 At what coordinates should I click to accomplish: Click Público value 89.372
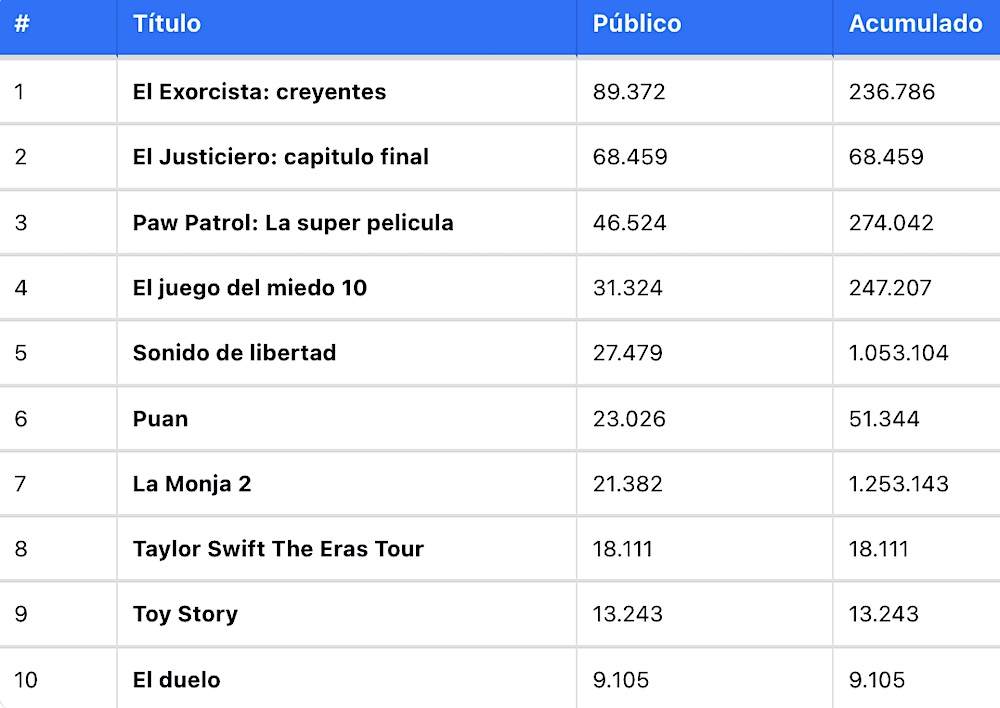coord(629,92)
